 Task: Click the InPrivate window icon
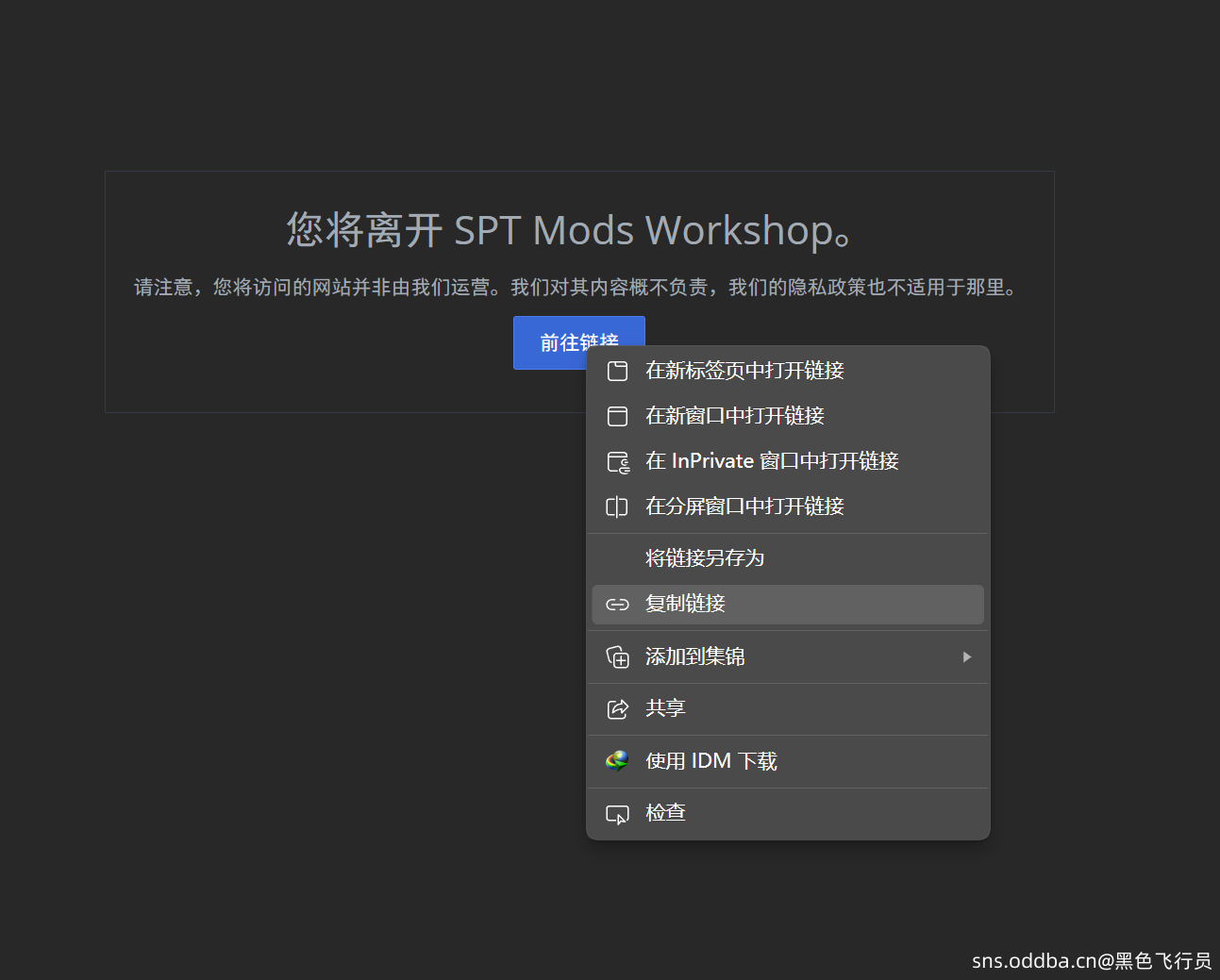(x=618, y=462)
